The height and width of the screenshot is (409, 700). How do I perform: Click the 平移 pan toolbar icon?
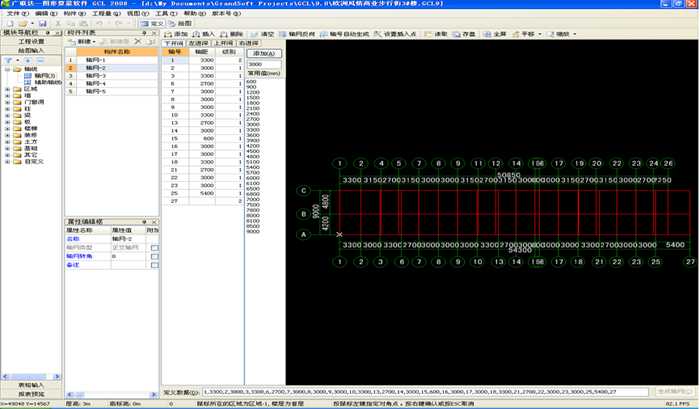[x=522, y=34]
